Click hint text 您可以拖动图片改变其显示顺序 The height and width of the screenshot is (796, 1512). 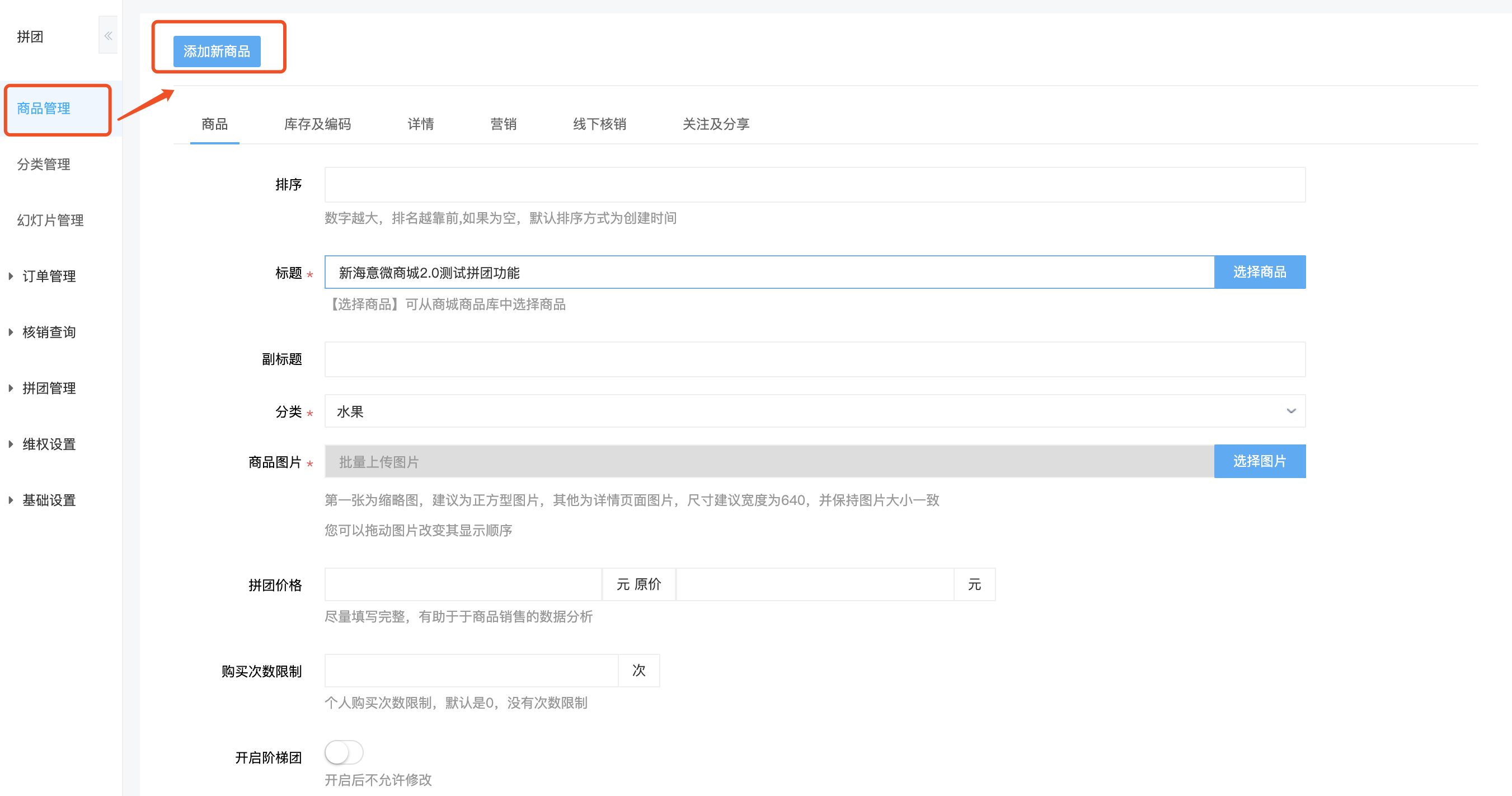tap(418, 530)
